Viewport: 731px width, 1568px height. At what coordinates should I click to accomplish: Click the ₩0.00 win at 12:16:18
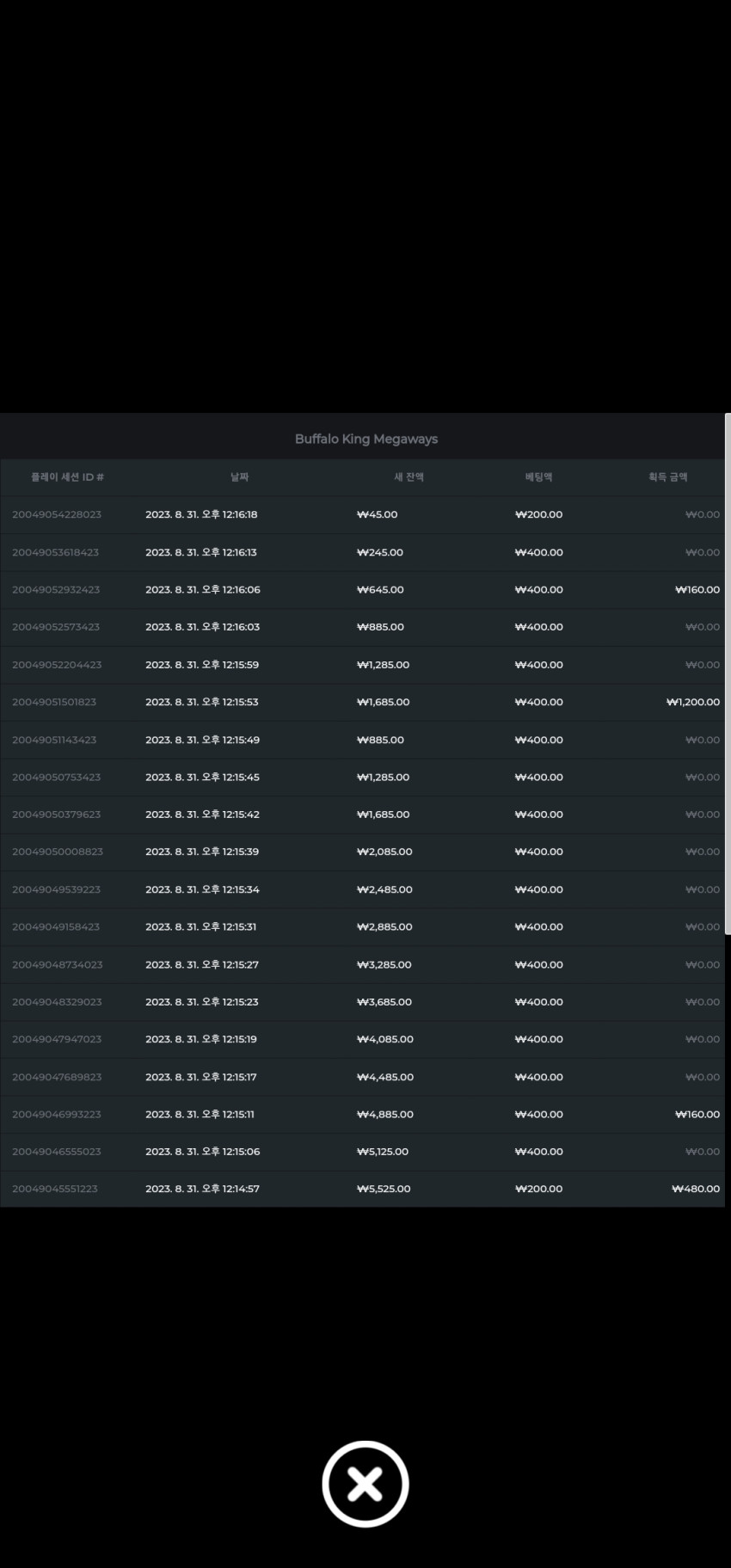(703, 514)
